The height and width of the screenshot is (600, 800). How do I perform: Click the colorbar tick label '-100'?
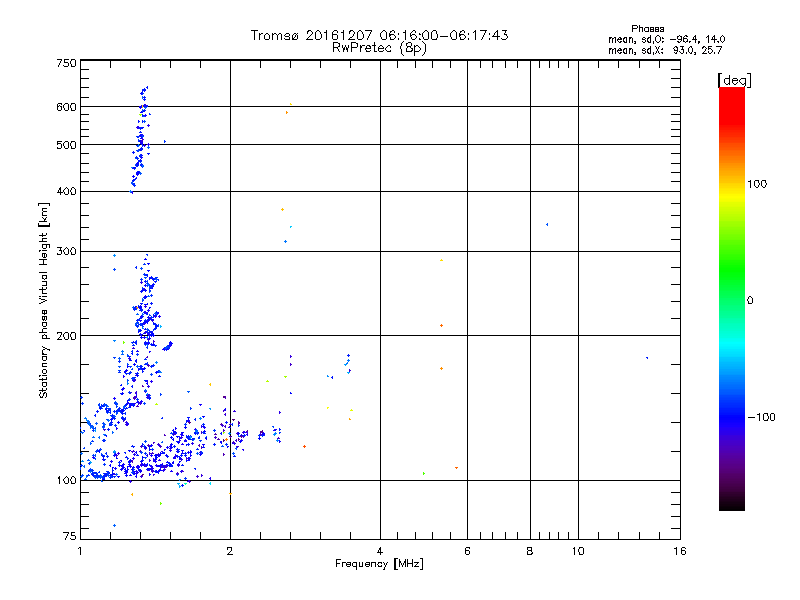(x=761, y=417)
